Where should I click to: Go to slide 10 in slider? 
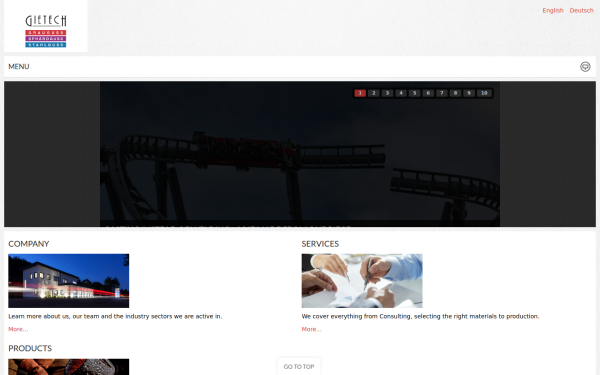pyautogui.click(x=484, y=93)
